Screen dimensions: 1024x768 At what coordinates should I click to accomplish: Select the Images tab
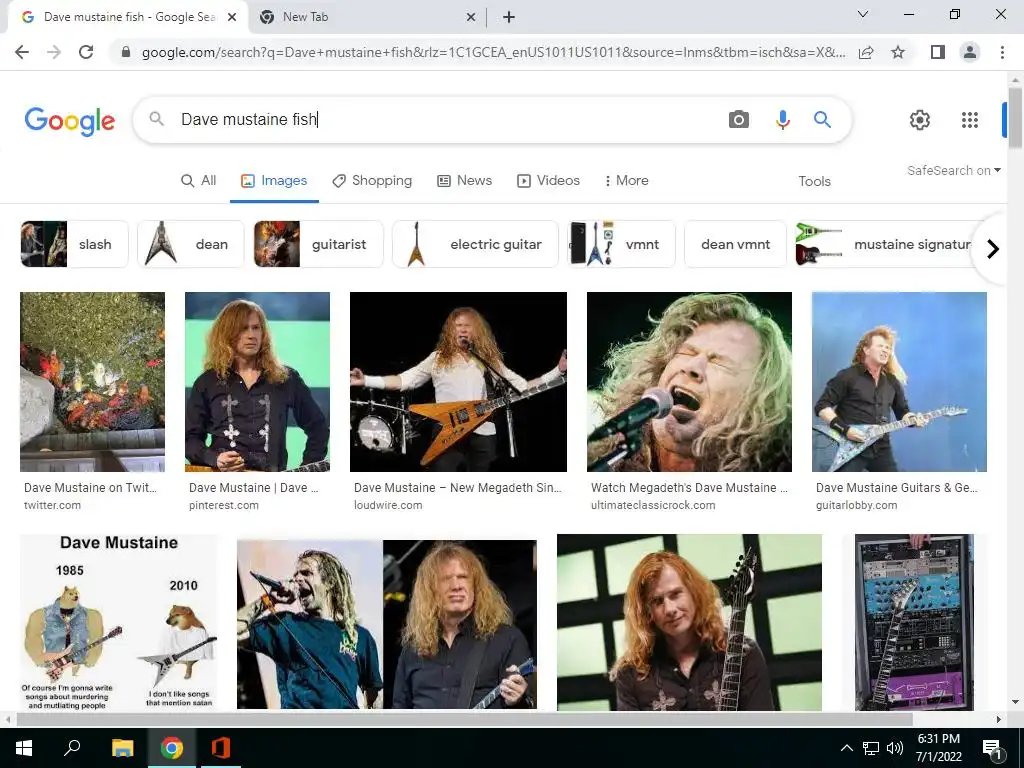[274, 181]
